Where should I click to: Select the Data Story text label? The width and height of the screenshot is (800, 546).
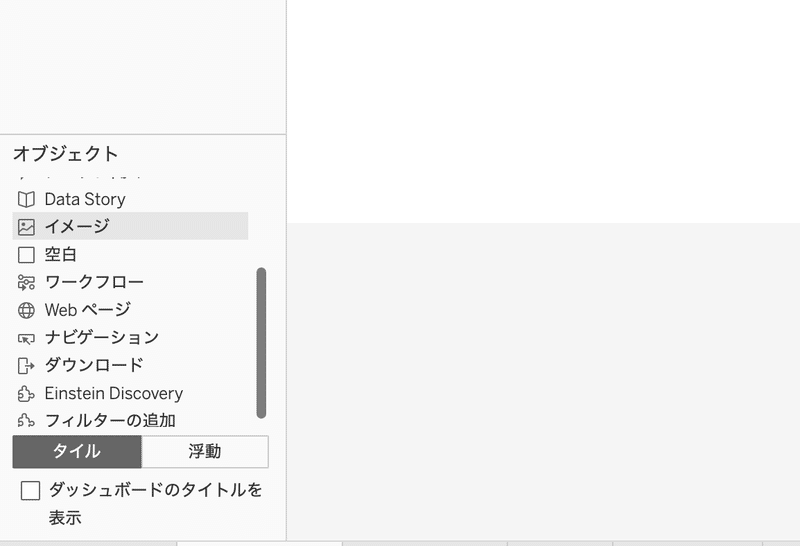click(85, 199)
